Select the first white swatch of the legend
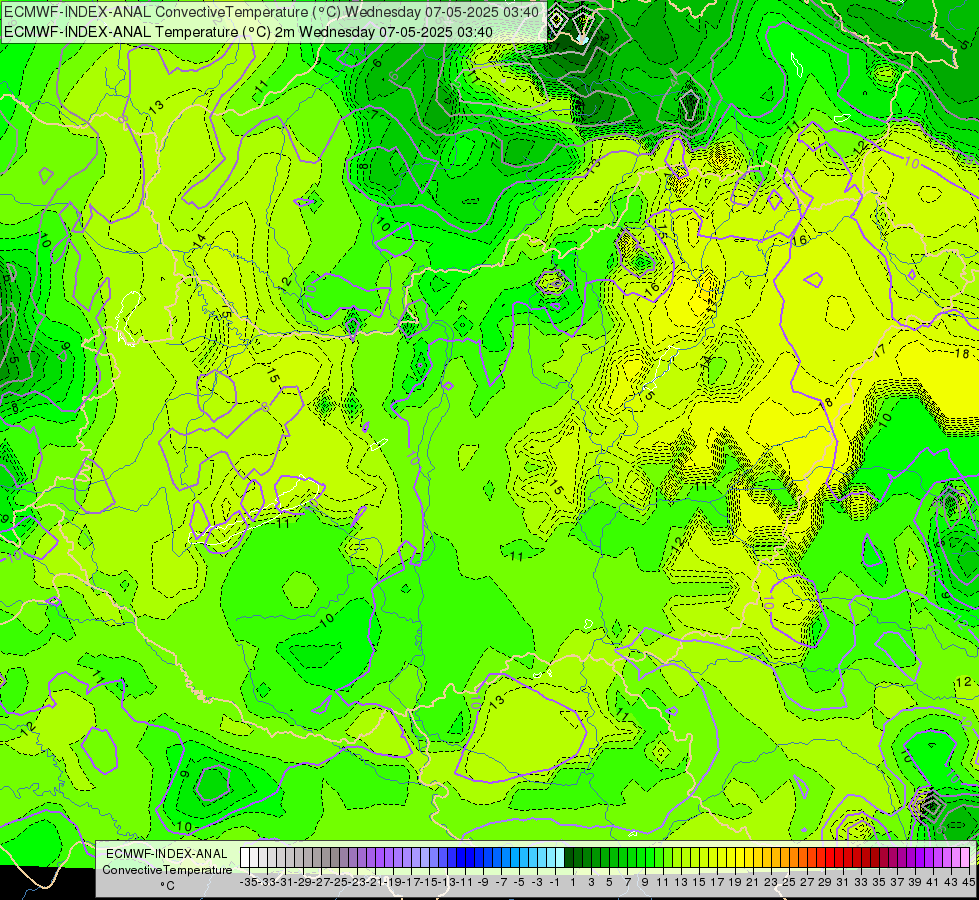 (x=245, y=858)
